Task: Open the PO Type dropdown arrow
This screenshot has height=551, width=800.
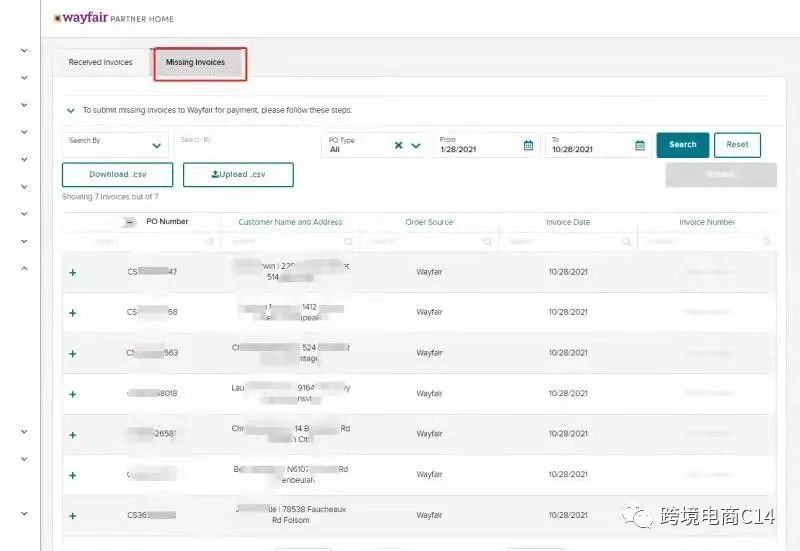Action: pos(416,145)
